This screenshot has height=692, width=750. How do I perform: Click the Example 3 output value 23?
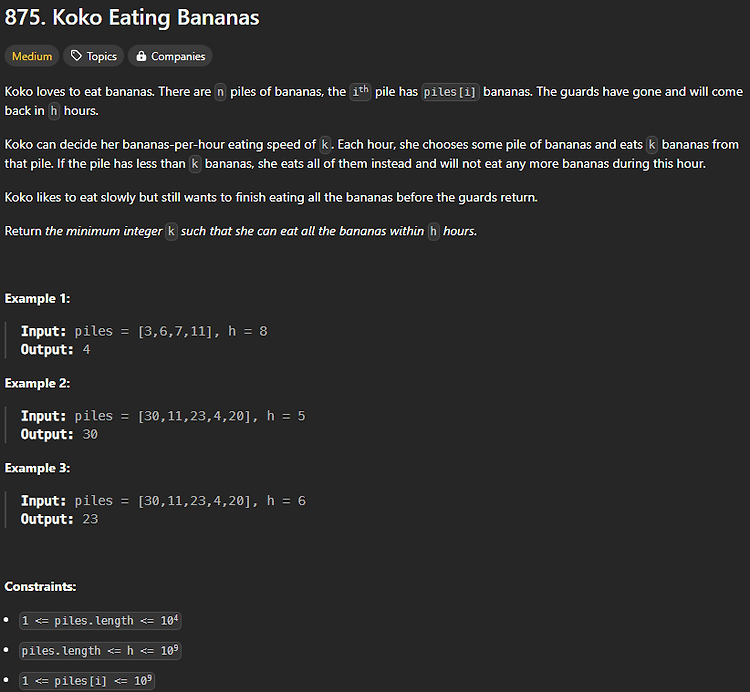90,519
